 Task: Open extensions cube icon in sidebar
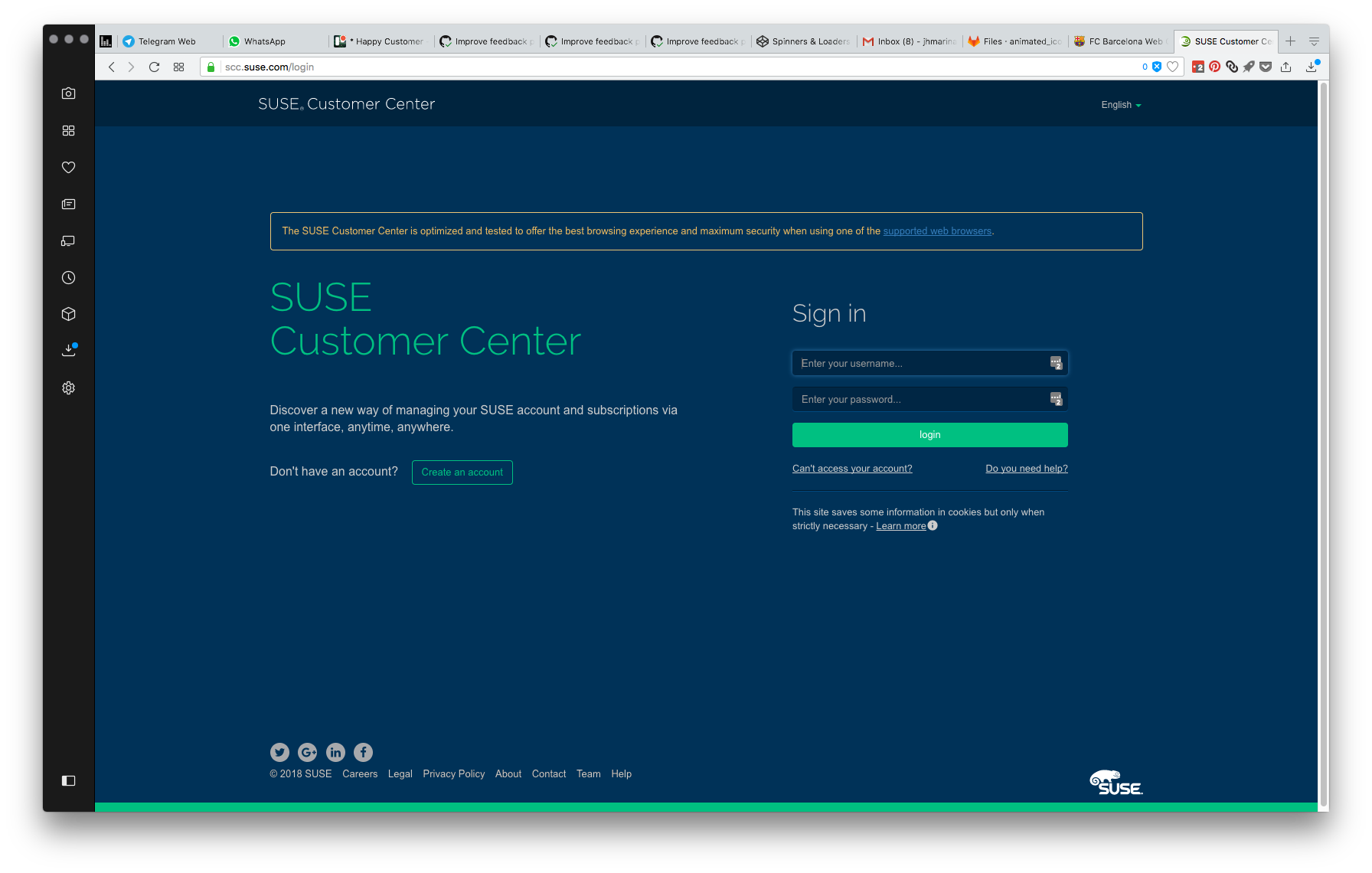68,314
